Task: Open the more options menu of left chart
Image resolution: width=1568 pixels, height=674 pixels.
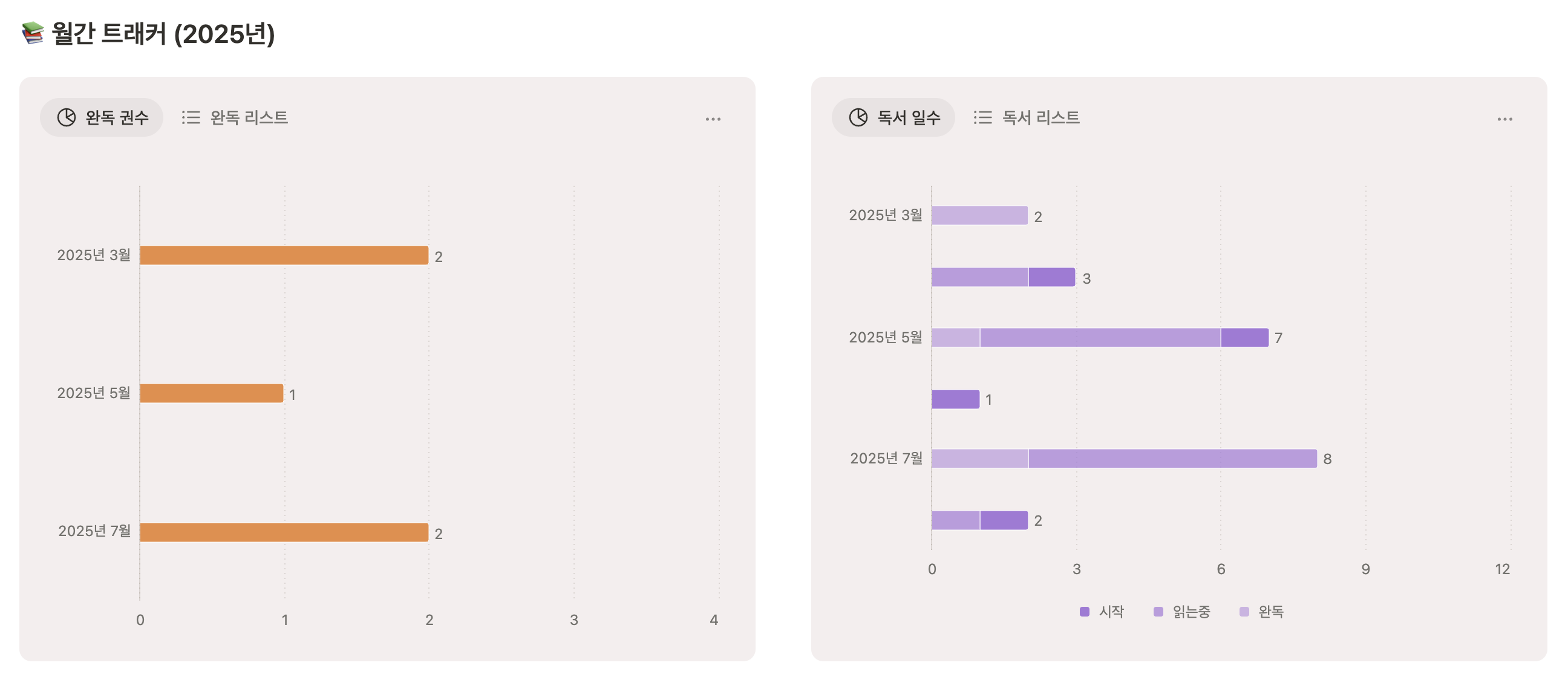Action: tap(713, 119)
